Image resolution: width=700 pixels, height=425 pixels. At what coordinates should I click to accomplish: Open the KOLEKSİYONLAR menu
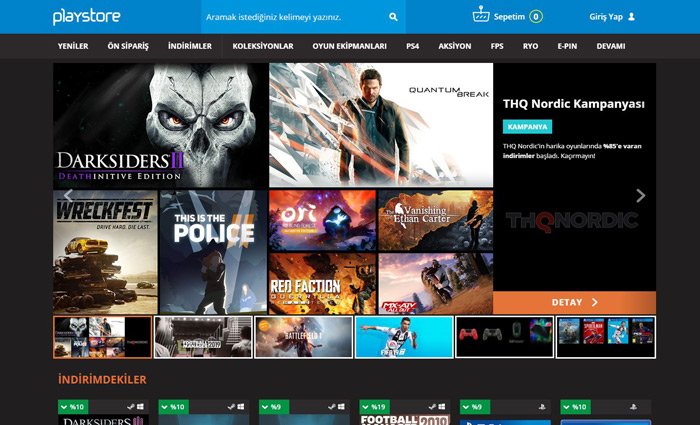263,46
